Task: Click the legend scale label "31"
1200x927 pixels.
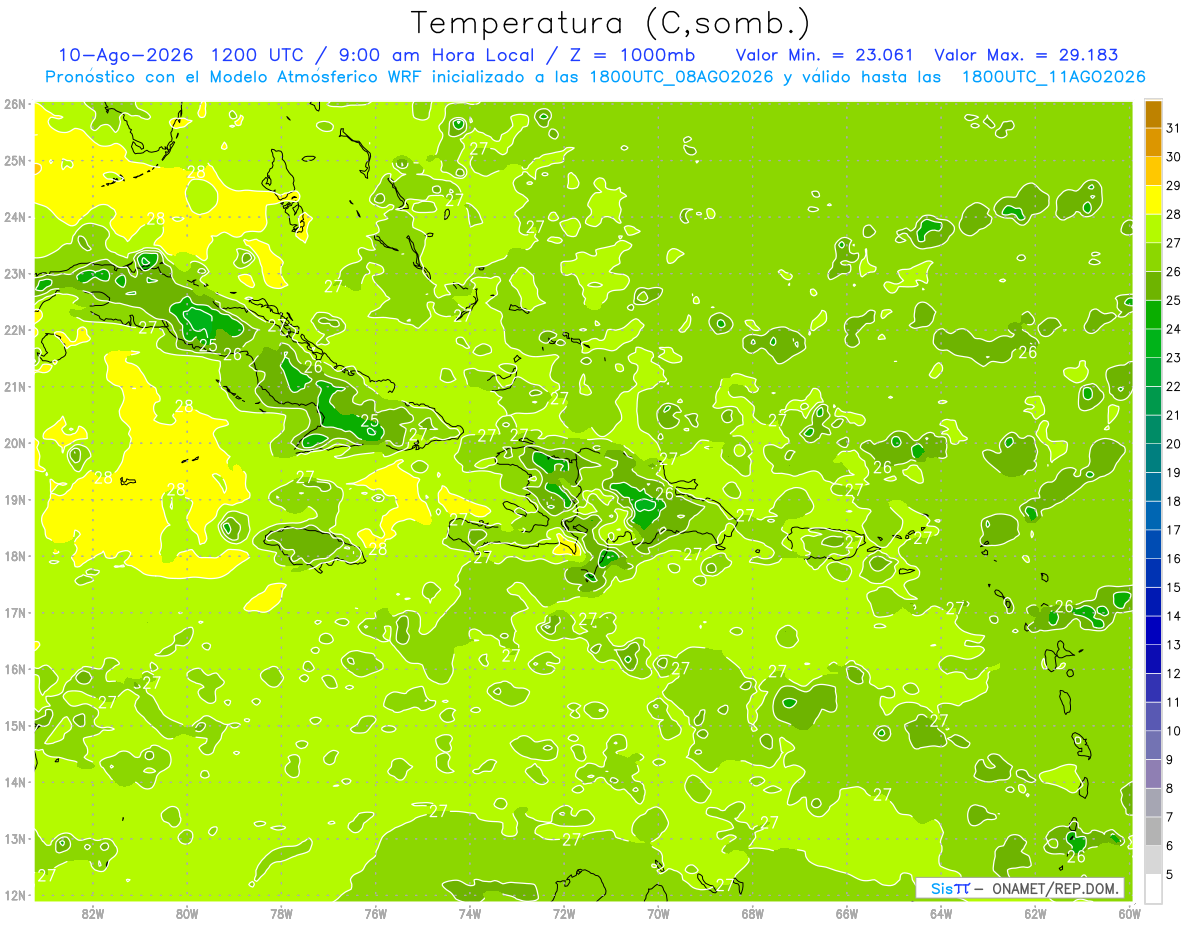Action: coord(1174,128)
